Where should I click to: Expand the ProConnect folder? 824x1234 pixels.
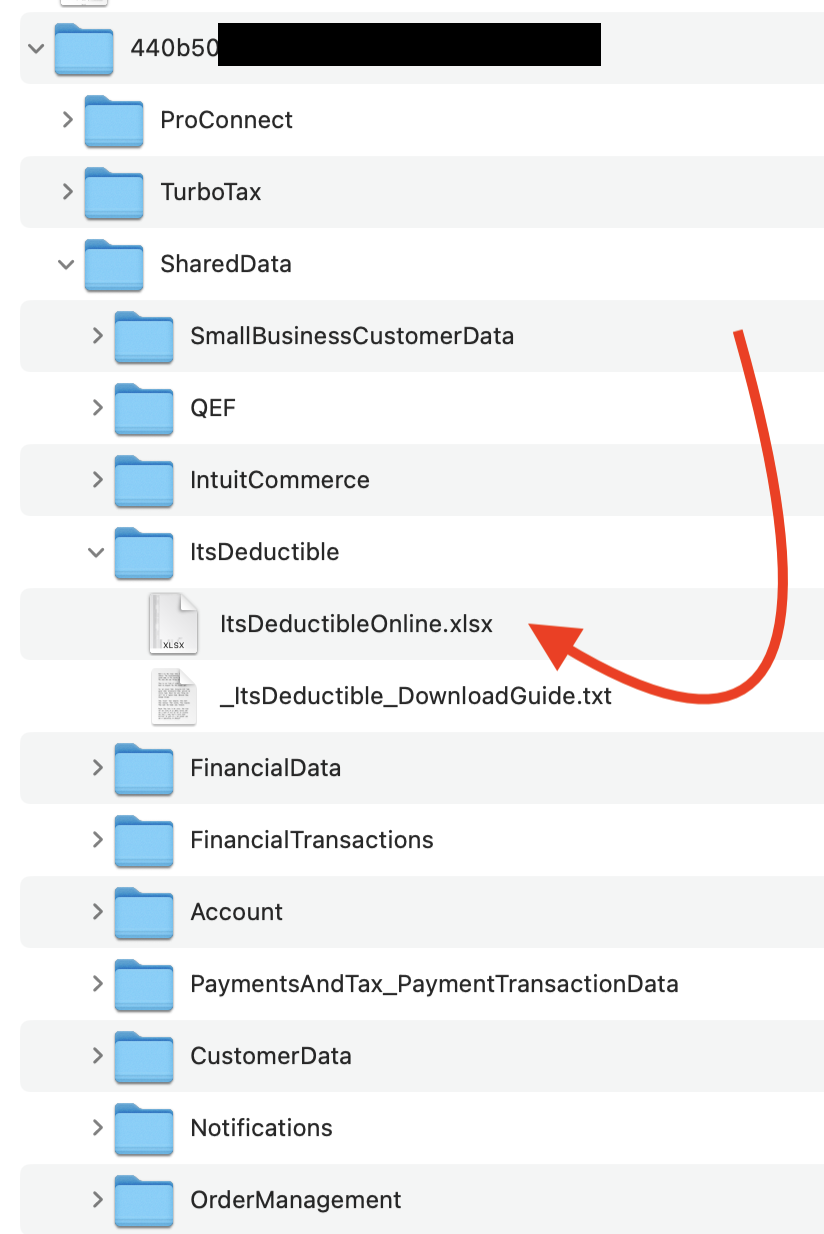pyautogui.click(x=67, y=120)
